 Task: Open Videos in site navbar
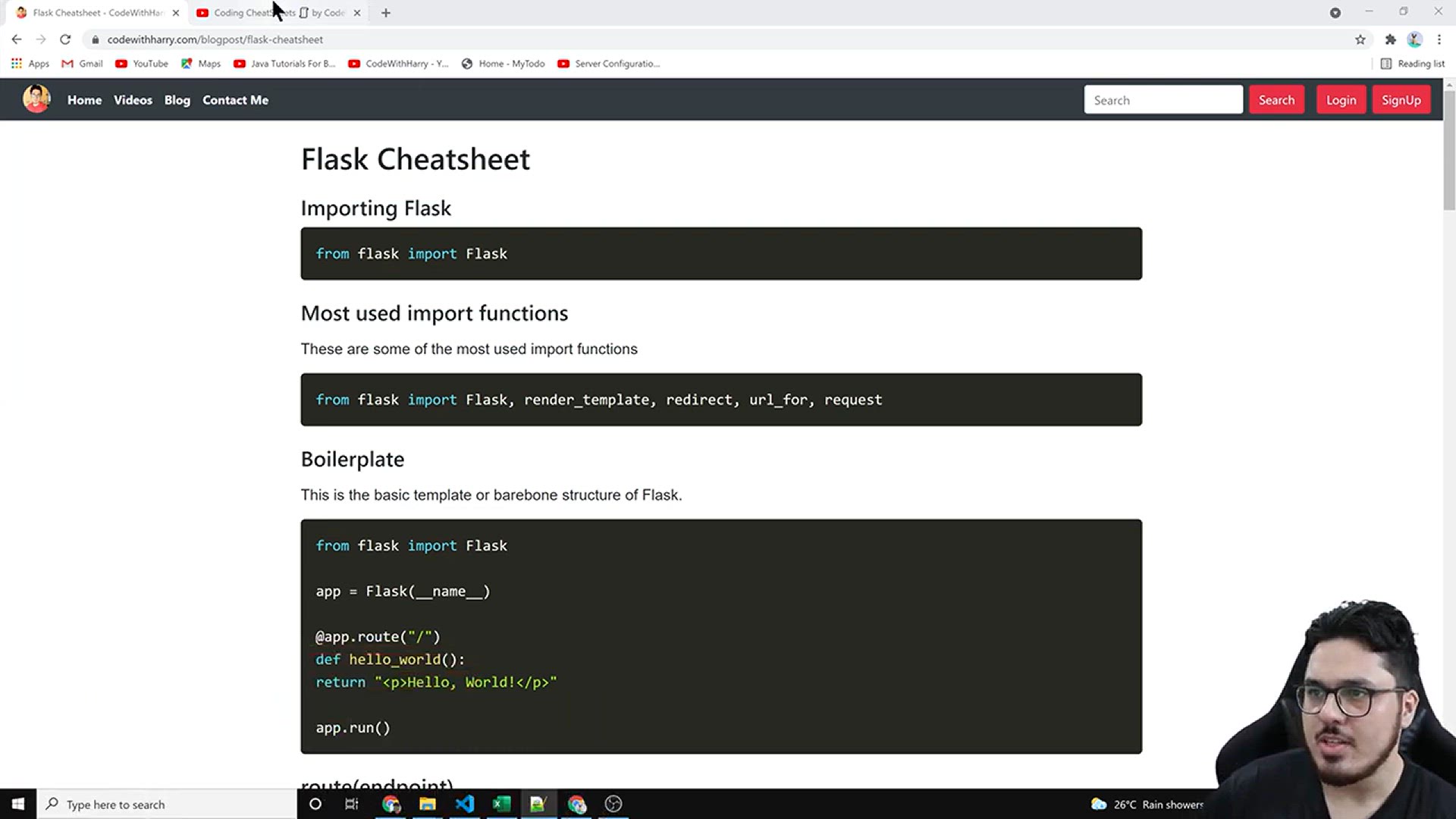[x=133, y=100]
